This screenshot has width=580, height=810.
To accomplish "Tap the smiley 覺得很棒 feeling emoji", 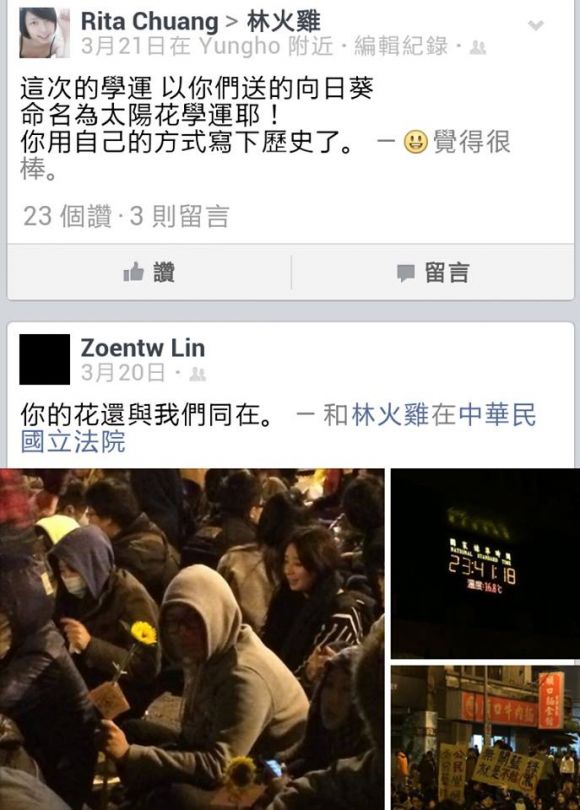I will (416, 142).
